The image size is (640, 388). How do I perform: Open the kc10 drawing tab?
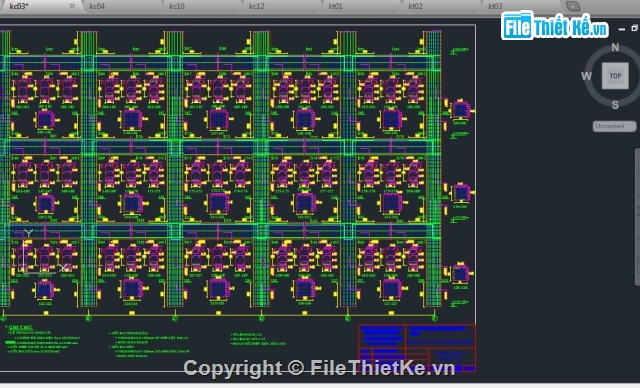[x=177, y=6]
